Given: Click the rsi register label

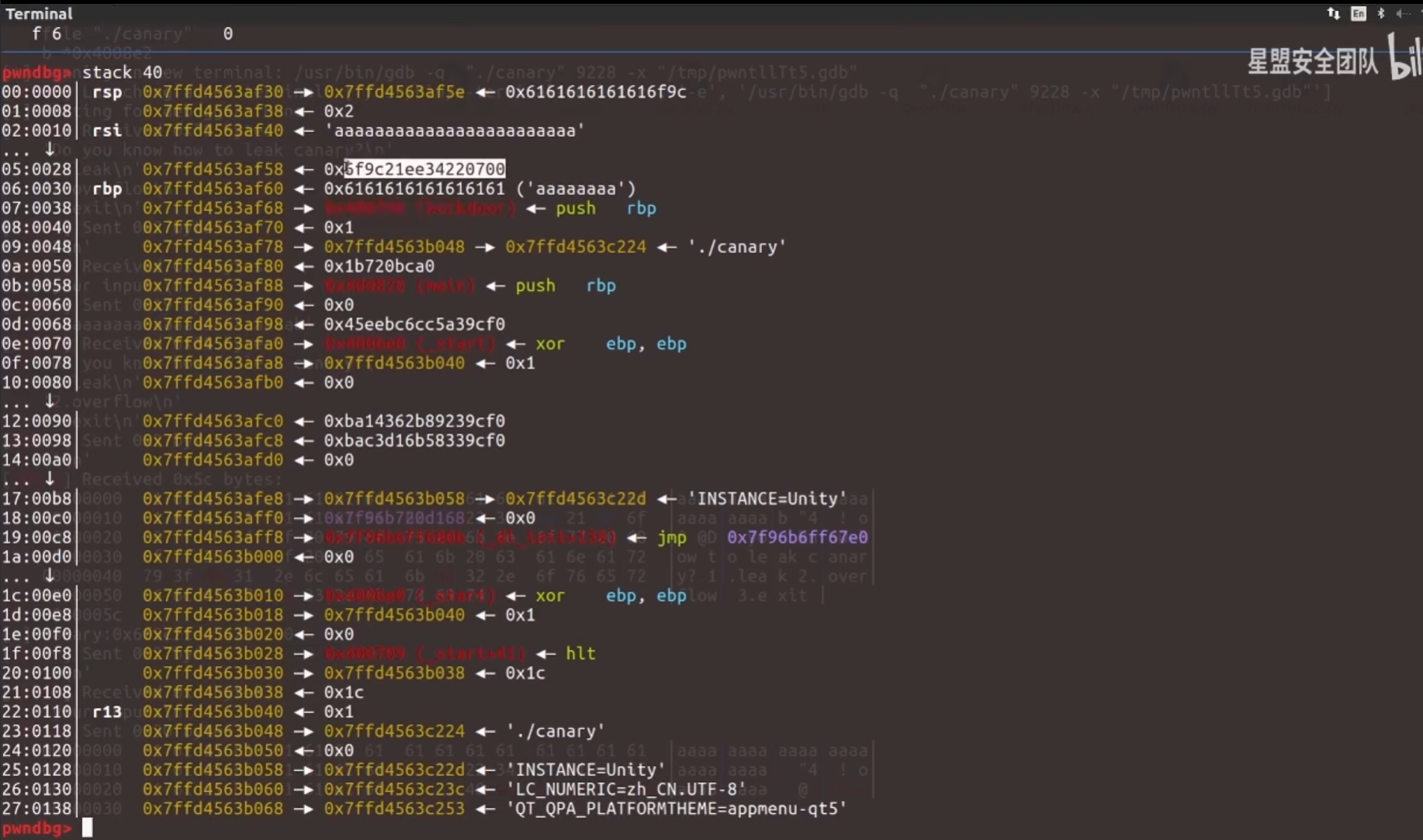Looking at the screenshot, I should [x=107, y=130].
